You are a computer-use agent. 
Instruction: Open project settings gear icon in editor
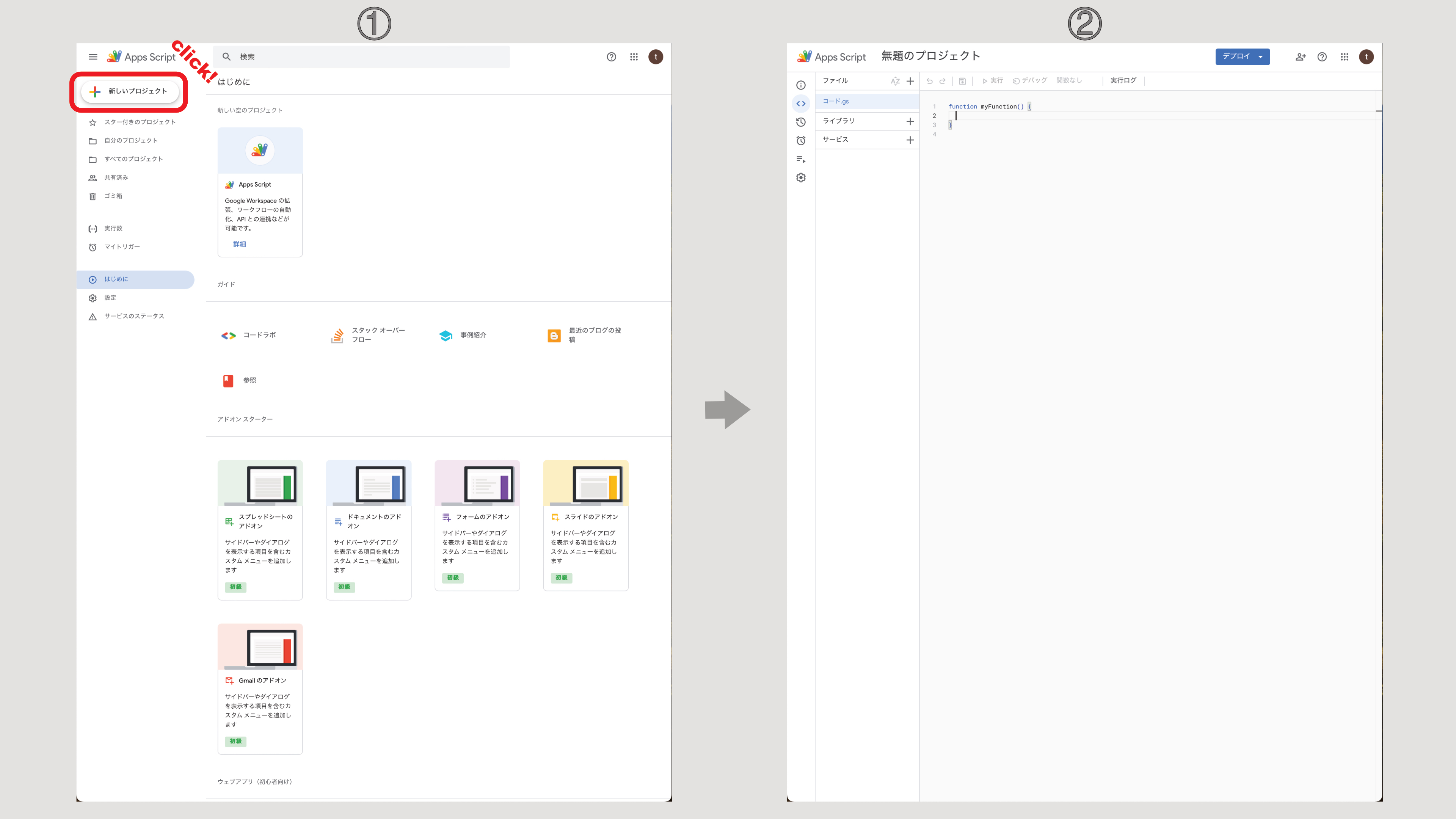pos(801,177)
